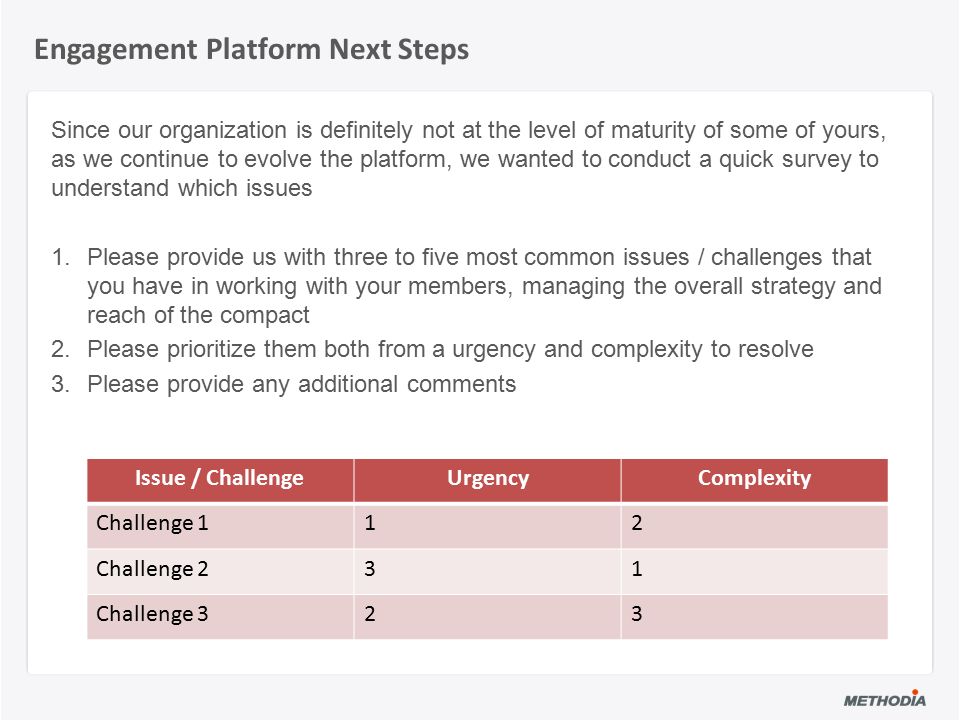Viewport: 960px width, 720px height.
Task: Click the Issue / Challenge column header
Action: click(220, 480)
